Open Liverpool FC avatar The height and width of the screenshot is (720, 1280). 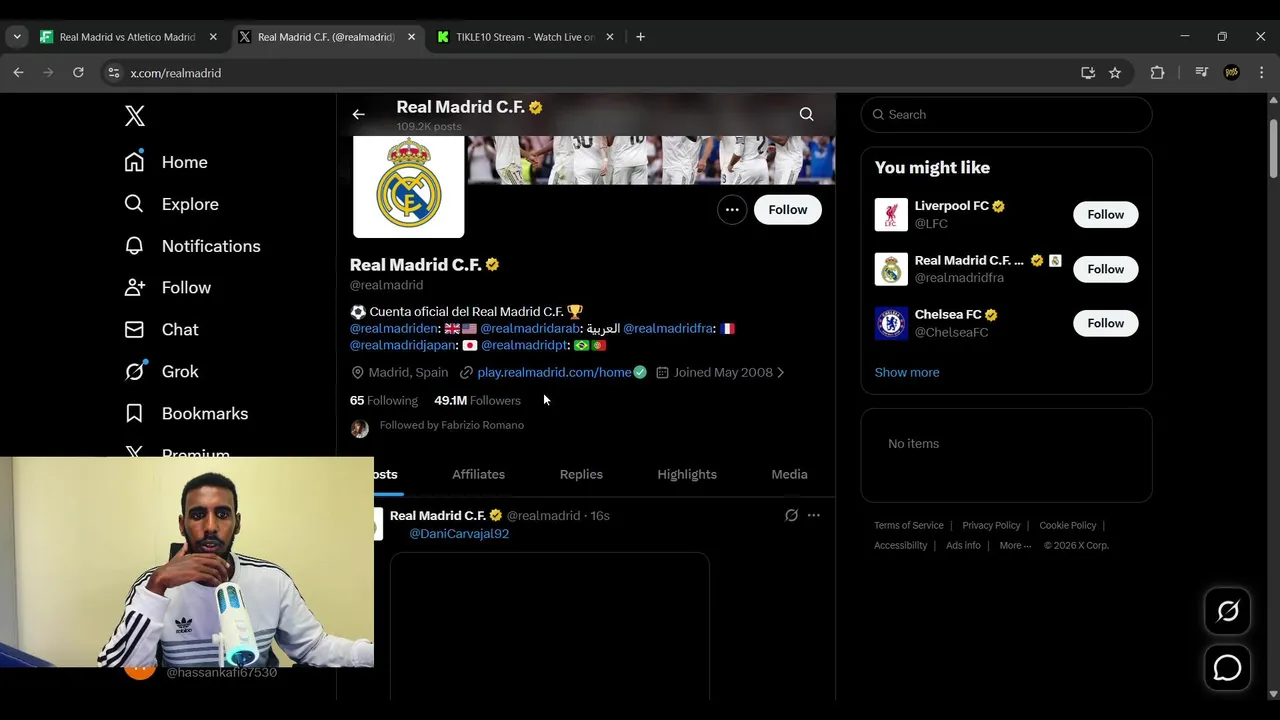click(891, 215)
